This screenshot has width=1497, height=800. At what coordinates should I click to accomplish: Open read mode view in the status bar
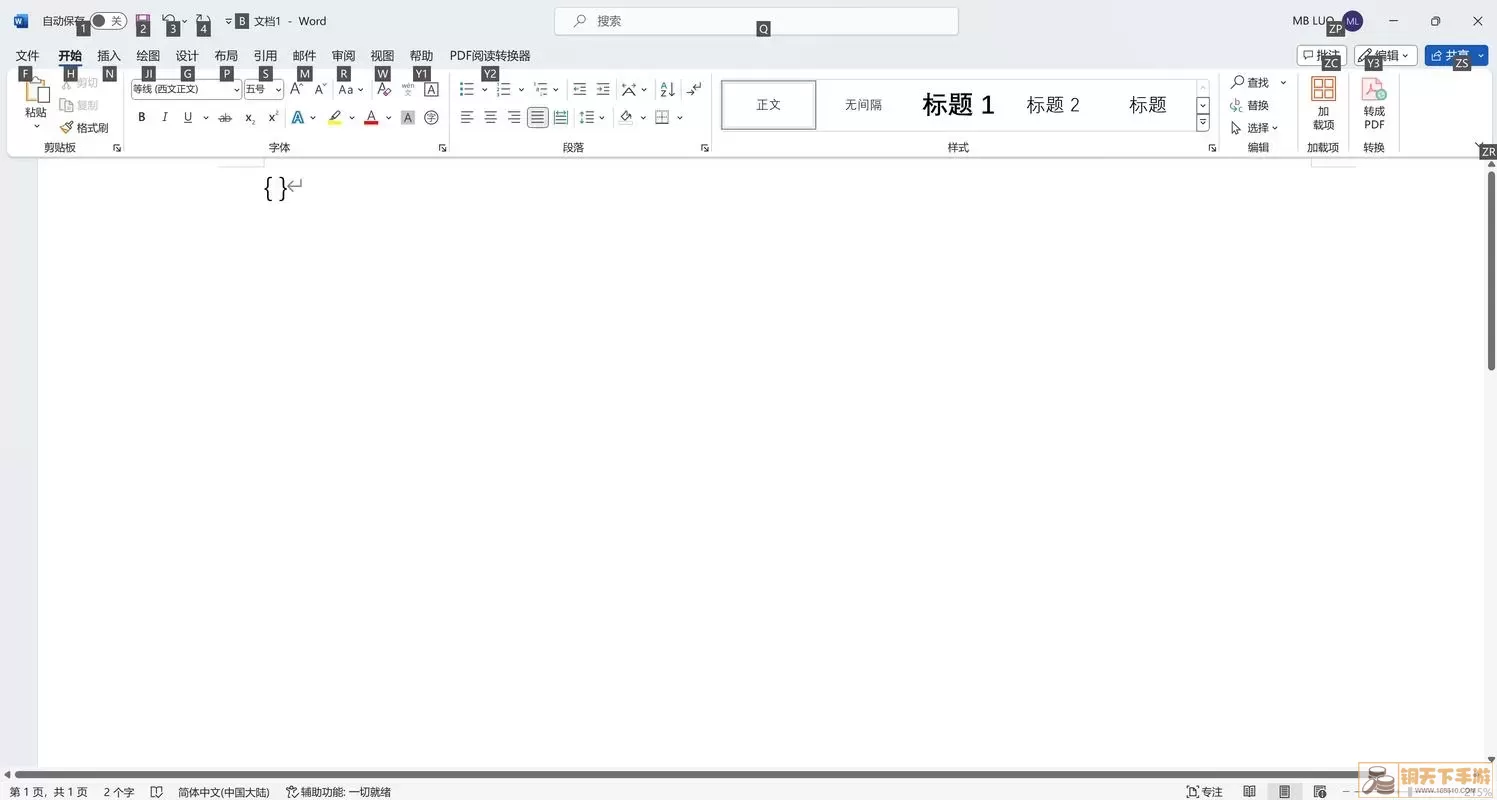(1249, 792)
